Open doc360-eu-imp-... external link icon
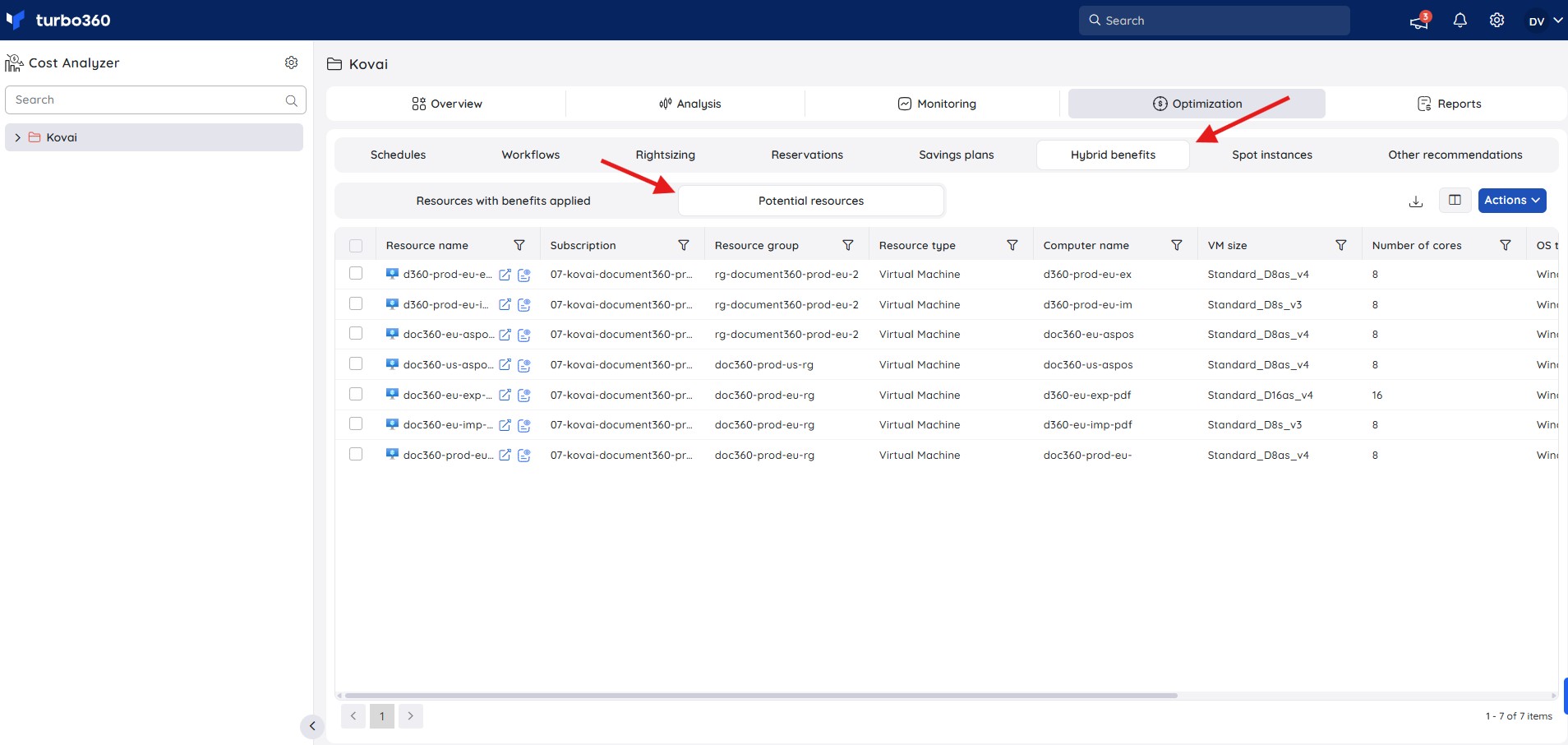Viewport: 1568px width, 745px height. [x=505, y=425]
